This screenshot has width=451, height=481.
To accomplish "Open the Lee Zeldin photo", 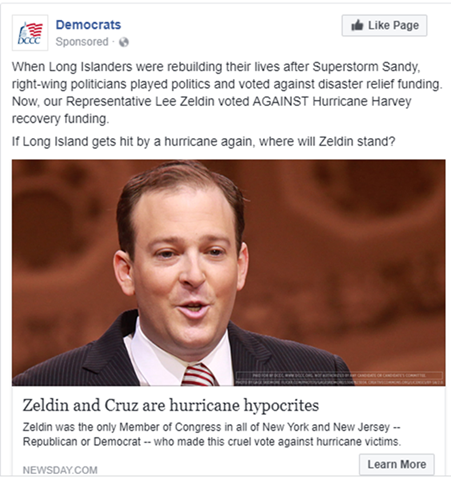I will coord(229,273).
